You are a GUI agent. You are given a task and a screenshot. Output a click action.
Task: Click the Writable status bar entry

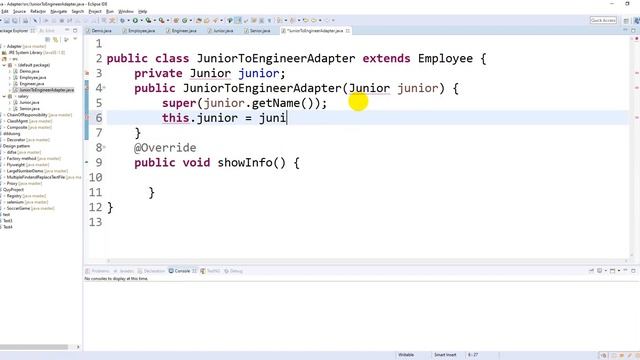click(406, 355)
